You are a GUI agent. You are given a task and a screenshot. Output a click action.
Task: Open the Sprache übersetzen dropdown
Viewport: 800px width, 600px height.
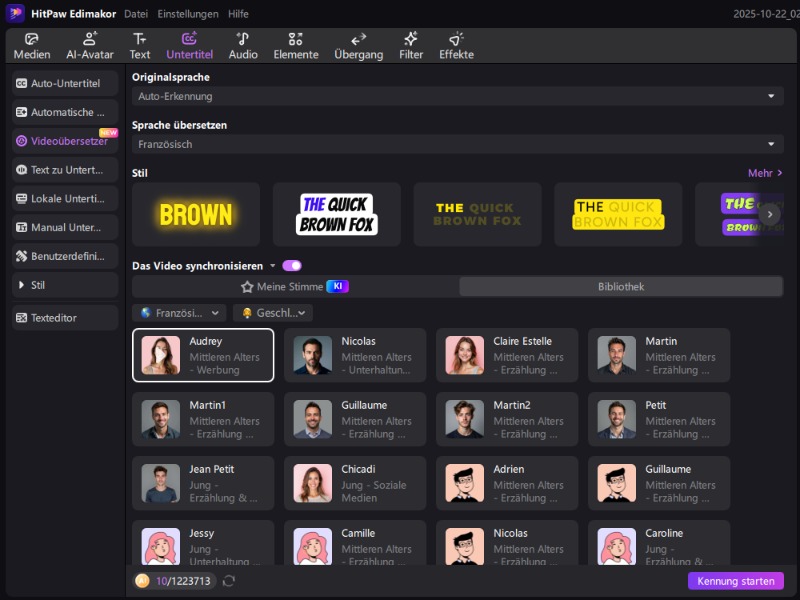457,144
